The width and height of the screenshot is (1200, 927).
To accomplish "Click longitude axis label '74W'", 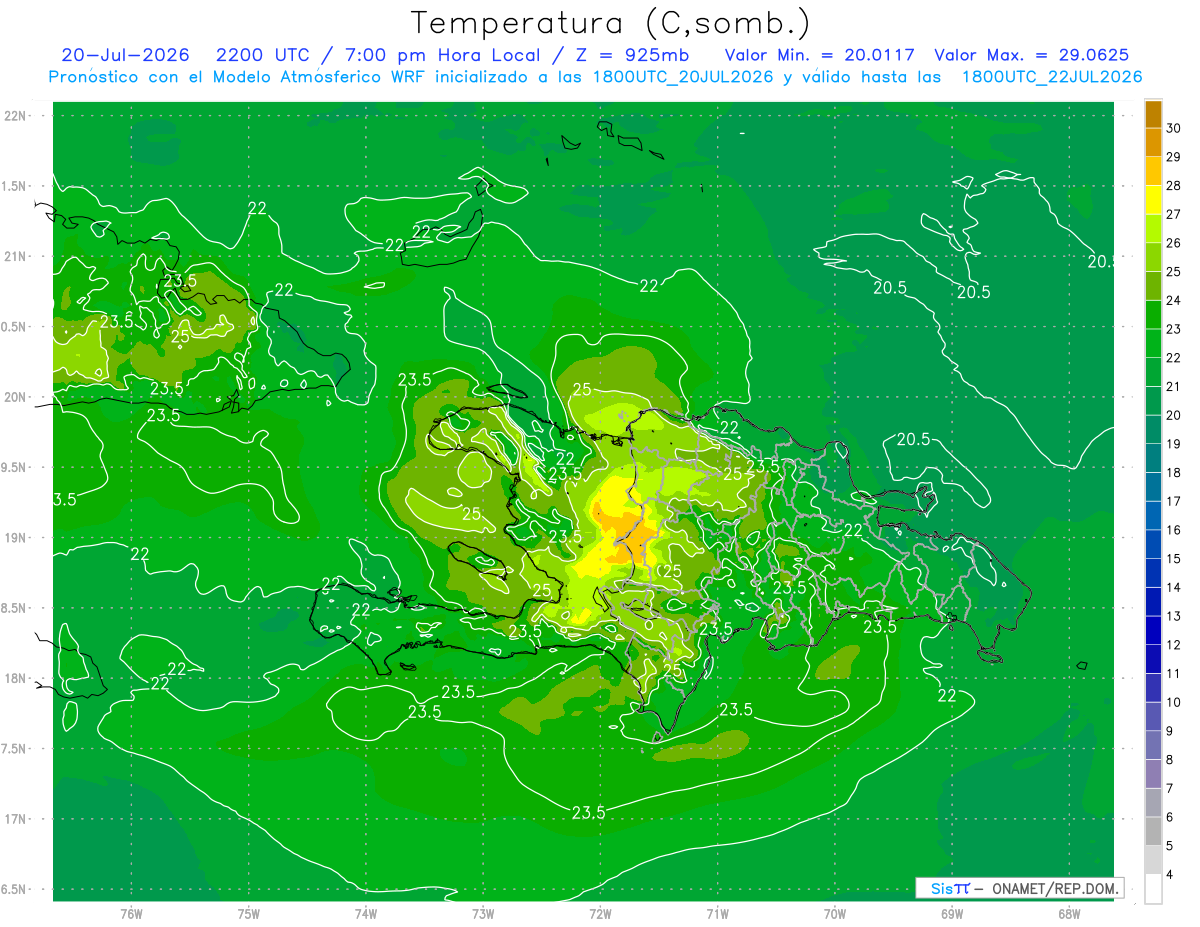I will (366, 913).
